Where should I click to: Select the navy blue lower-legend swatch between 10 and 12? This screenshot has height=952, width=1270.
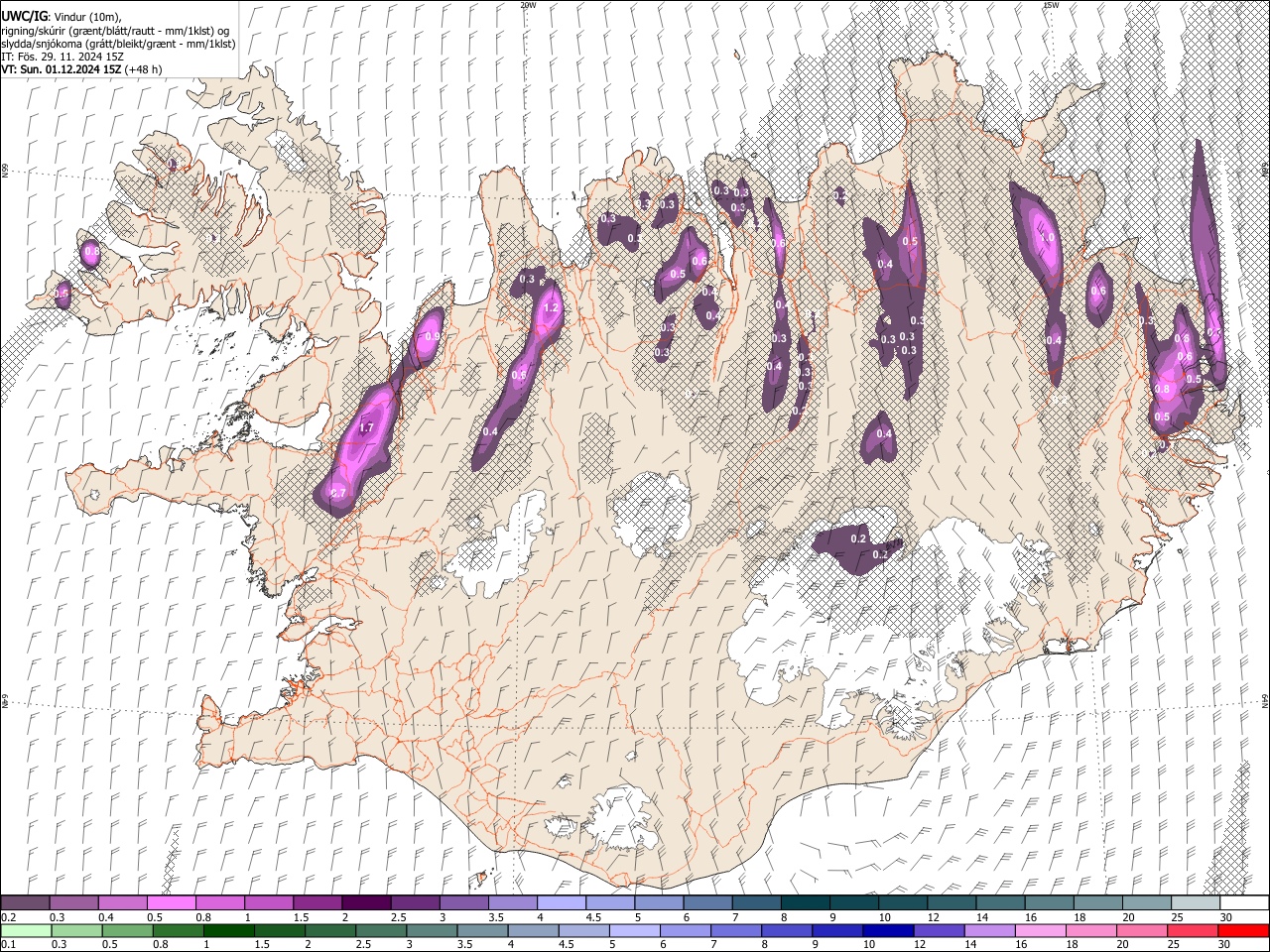coord(888,930)
